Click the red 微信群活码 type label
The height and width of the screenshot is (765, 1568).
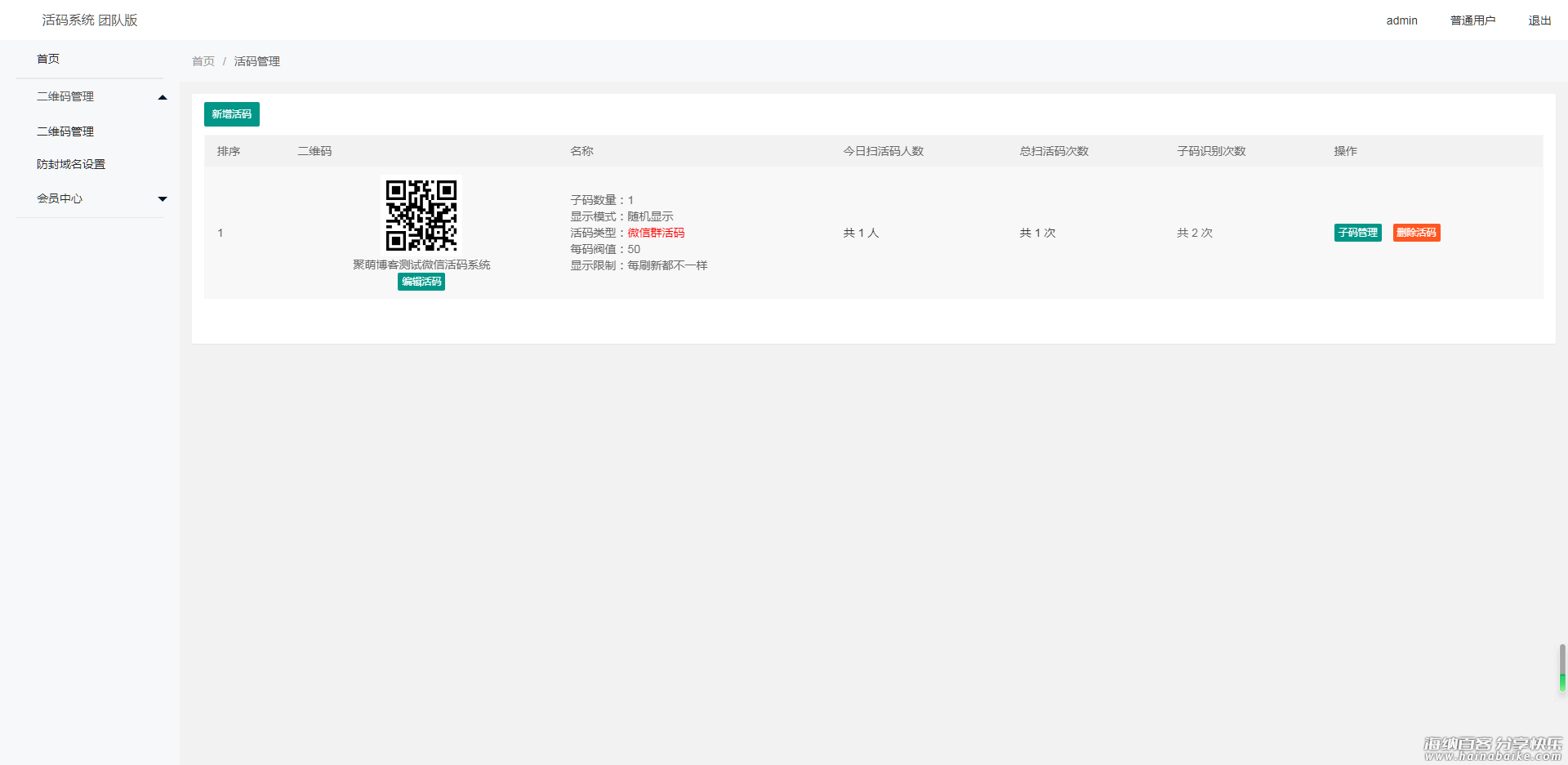656,233
